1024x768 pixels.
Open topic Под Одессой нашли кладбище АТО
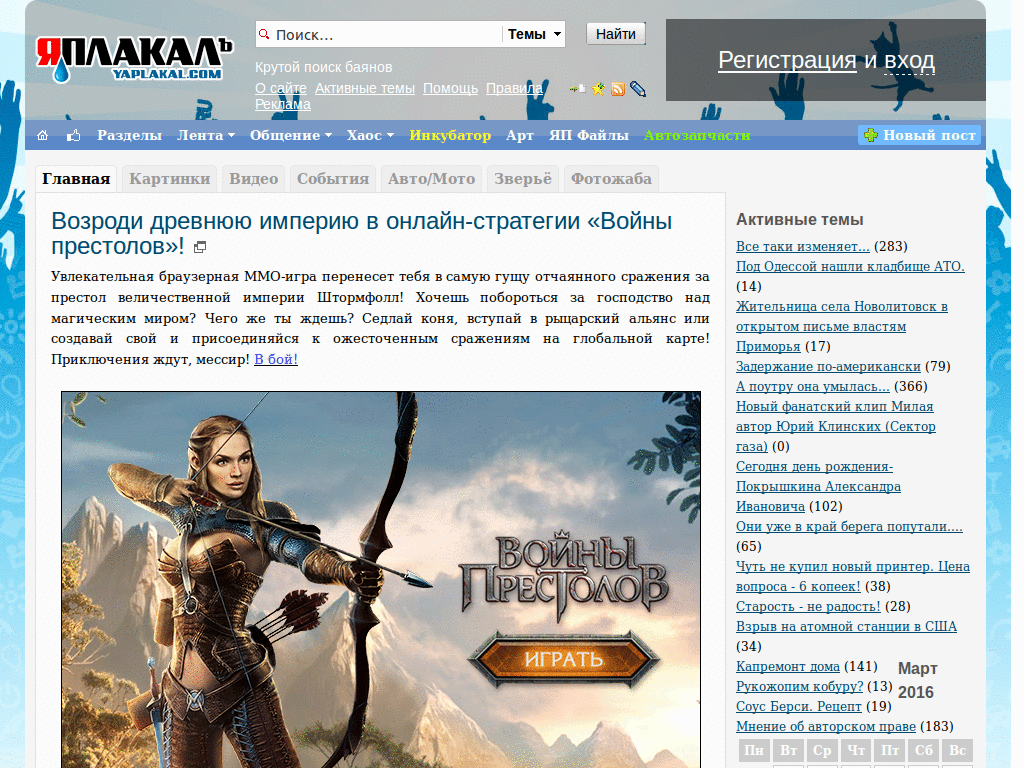point(850,266)
